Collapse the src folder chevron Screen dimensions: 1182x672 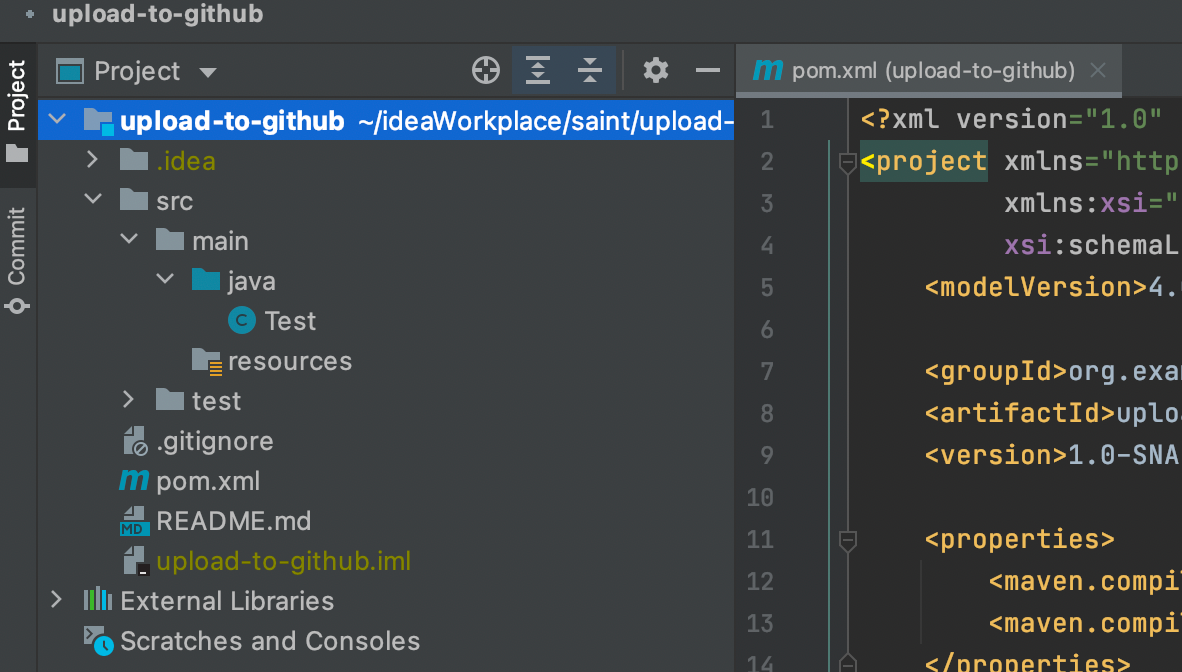93,199
